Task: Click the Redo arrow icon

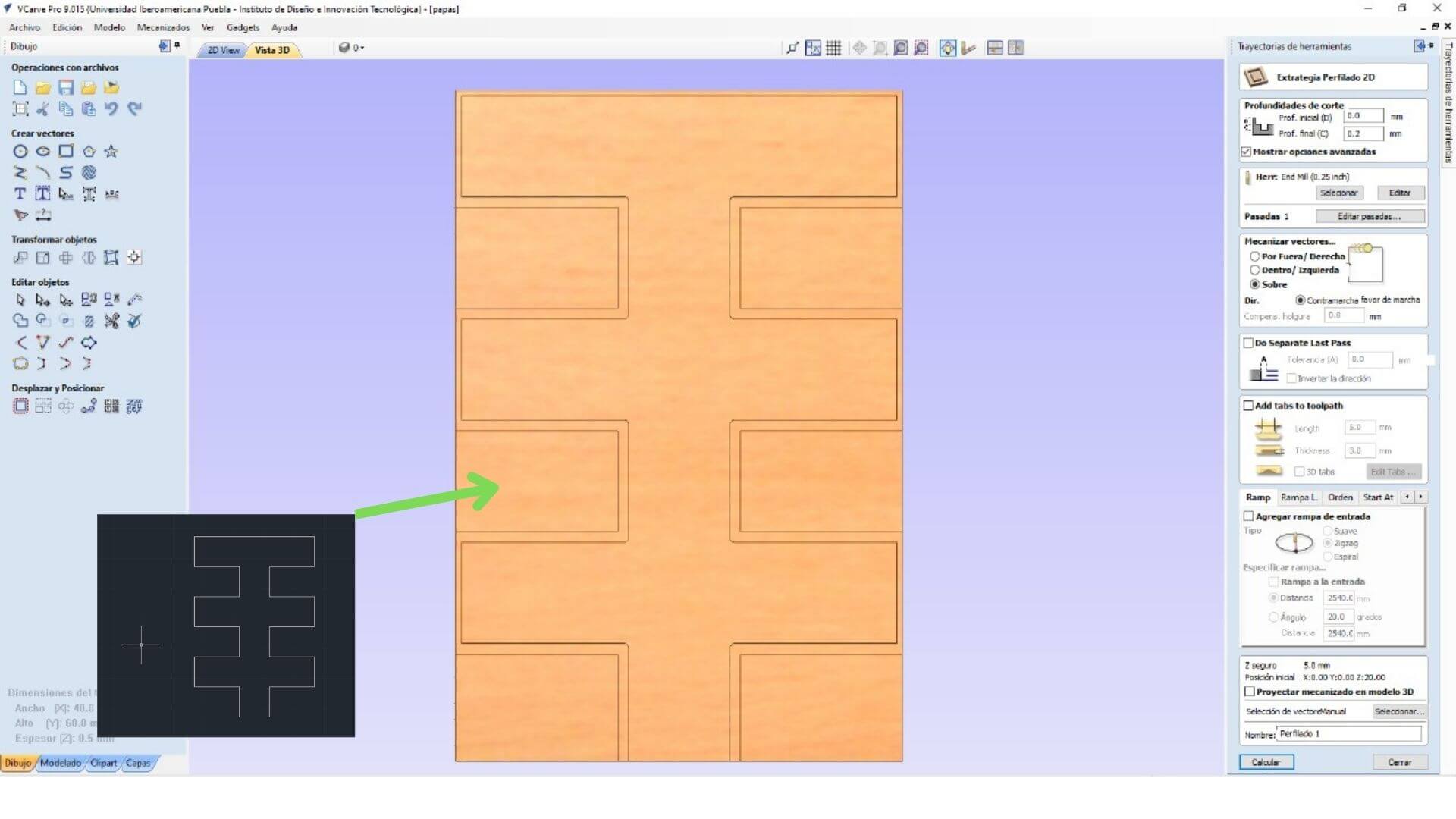Action: tap(134, 108)
